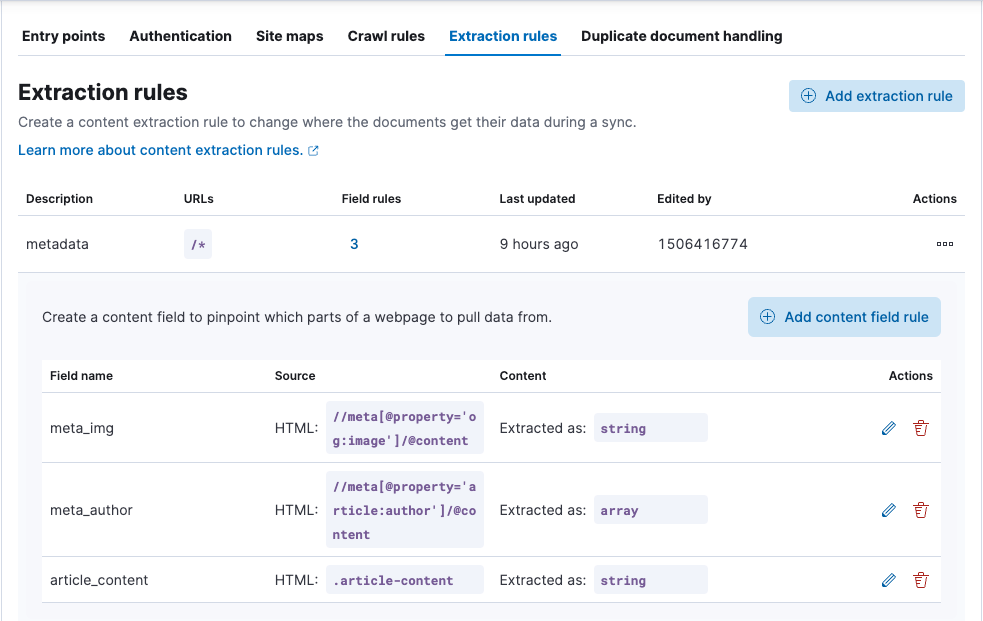983x621 pixels.
Task: Delete the meta_img field rule
Action: pyautogui.click(x=921, y=428)
